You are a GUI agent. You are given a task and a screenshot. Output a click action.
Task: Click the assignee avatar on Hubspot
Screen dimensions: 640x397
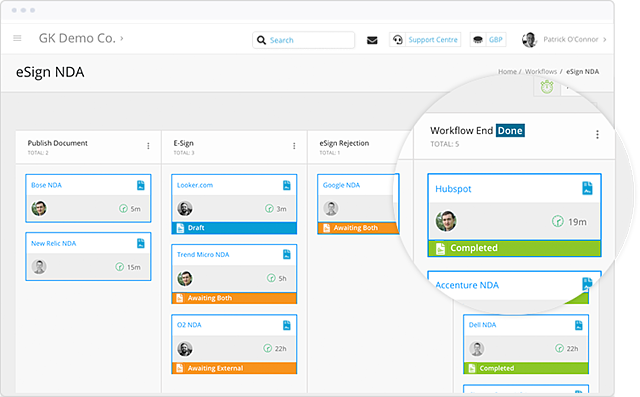pyautogui.click(x=446, y=221)
